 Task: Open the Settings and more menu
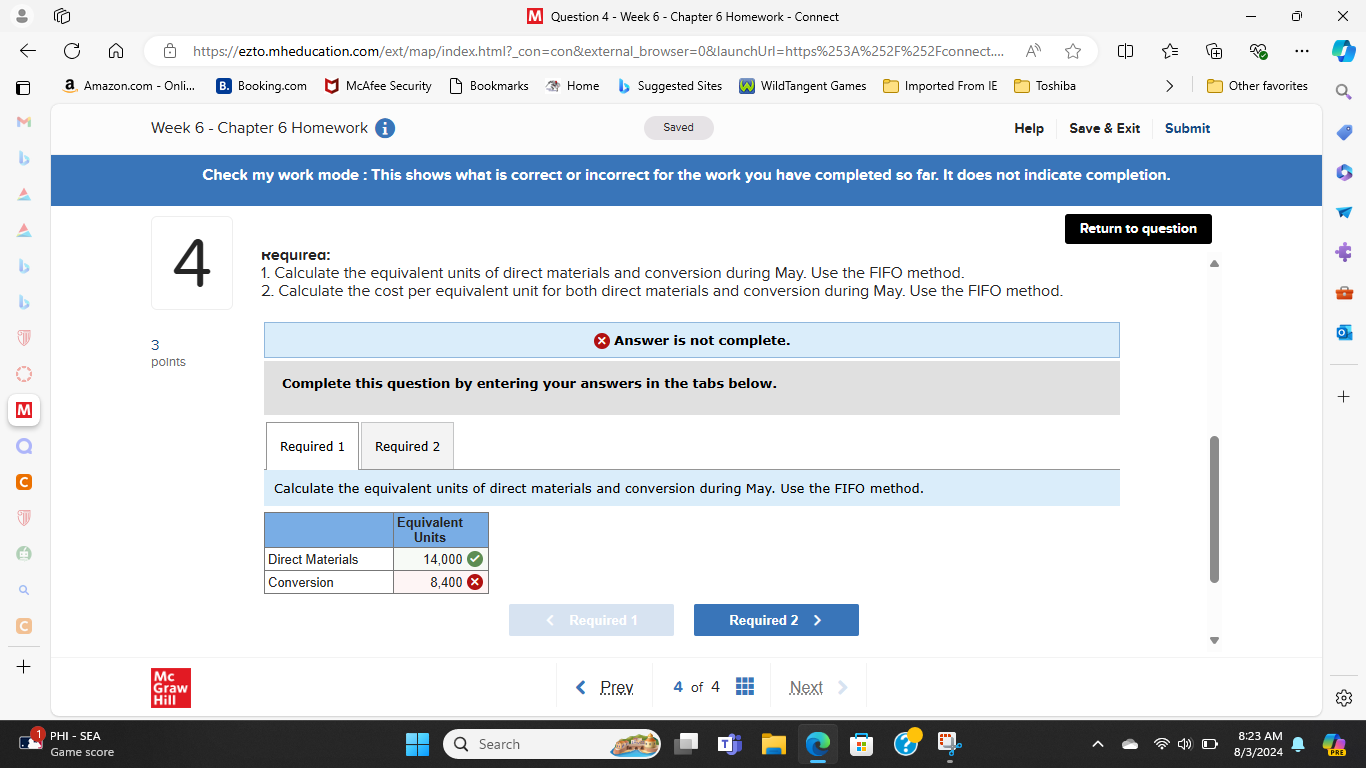coord(1301,50)
